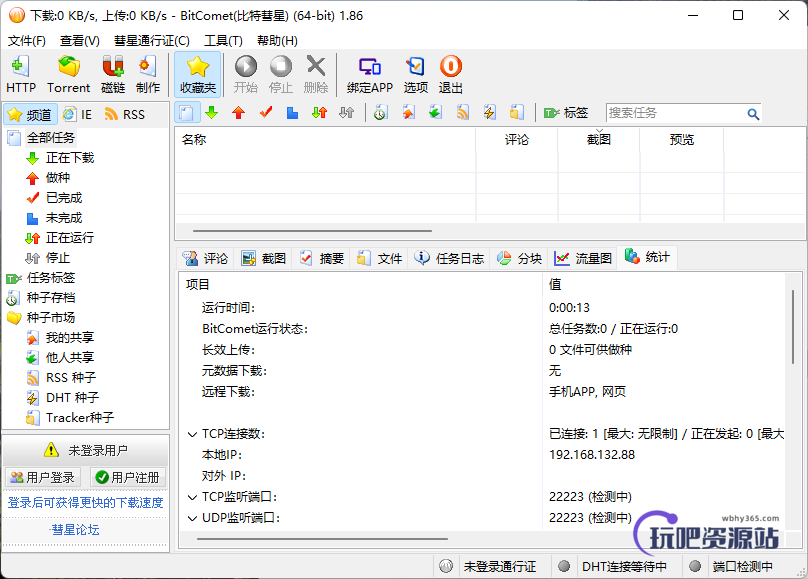This screenshot has height=579, width=808.
Task: Select DHT 种子 tree item
Action: click(72, 398)
